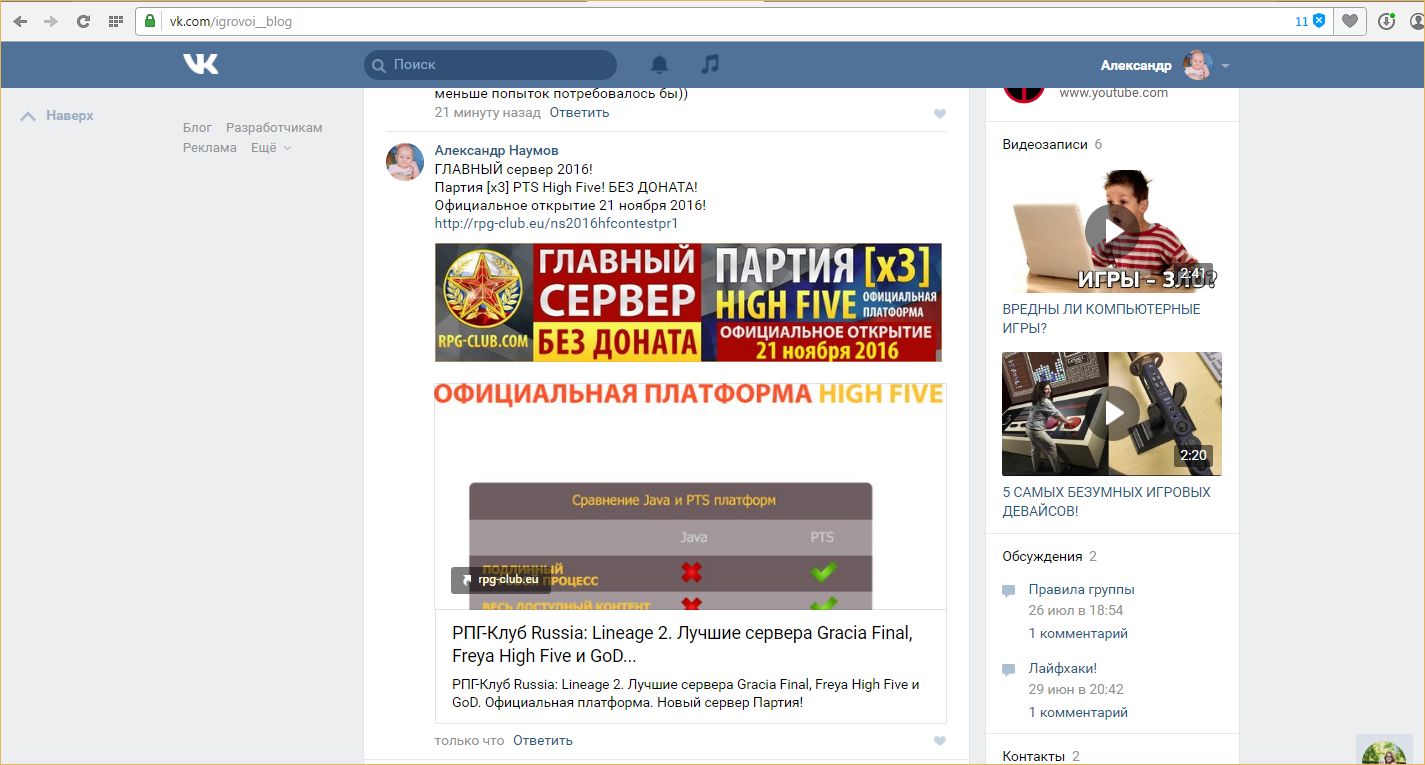
Task: Click the discussion bubble icon beside Лайфхаки!
Action: [1009, 670]
